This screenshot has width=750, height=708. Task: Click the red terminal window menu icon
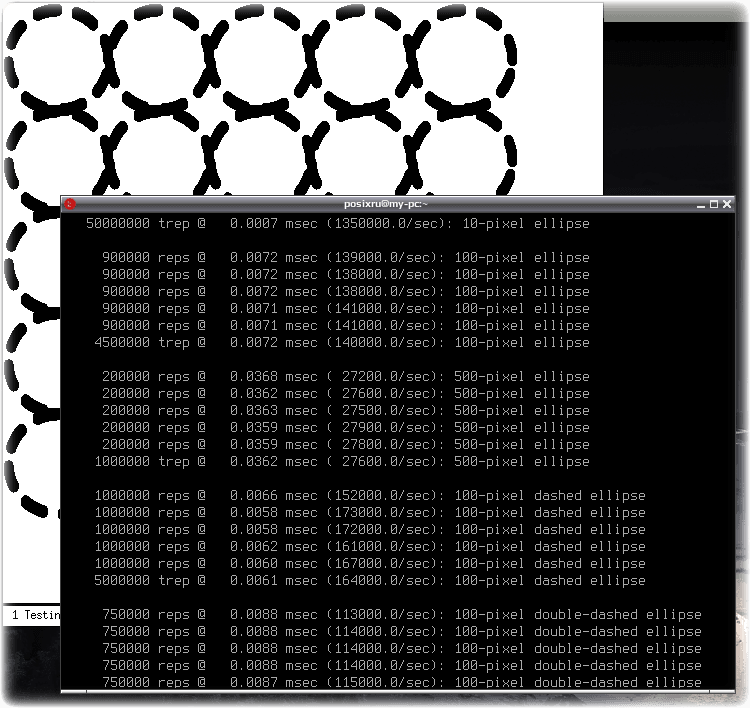(70, 204)
